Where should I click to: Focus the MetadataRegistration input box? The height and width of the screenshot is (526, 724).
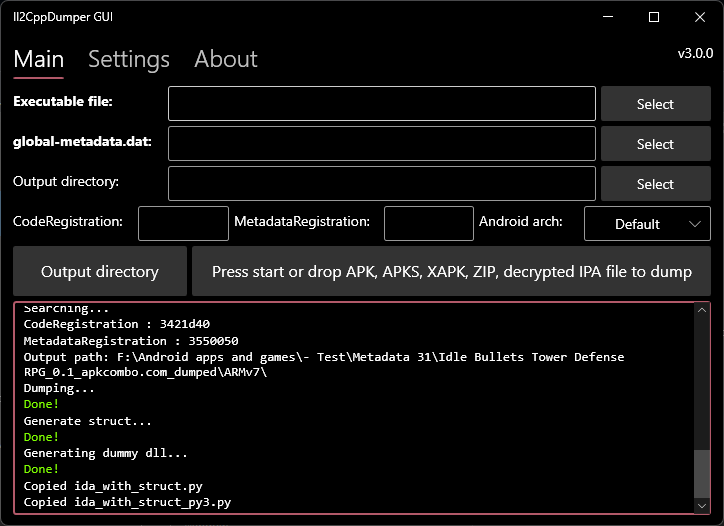(429, 224)
